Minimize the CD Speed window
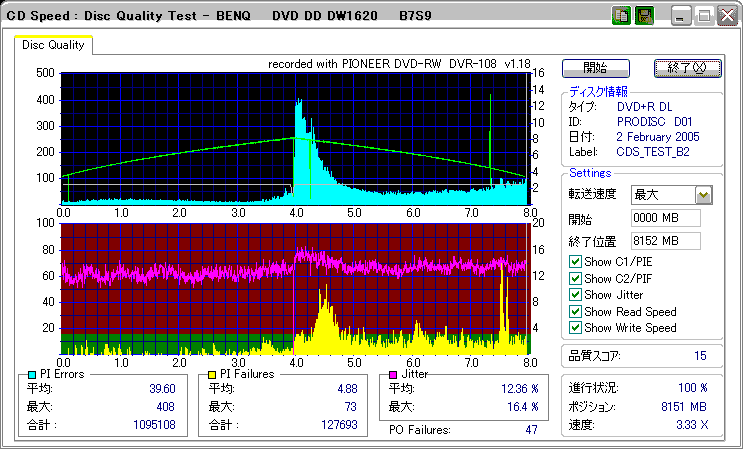The image size is (743, 449). tap(681, 16)
